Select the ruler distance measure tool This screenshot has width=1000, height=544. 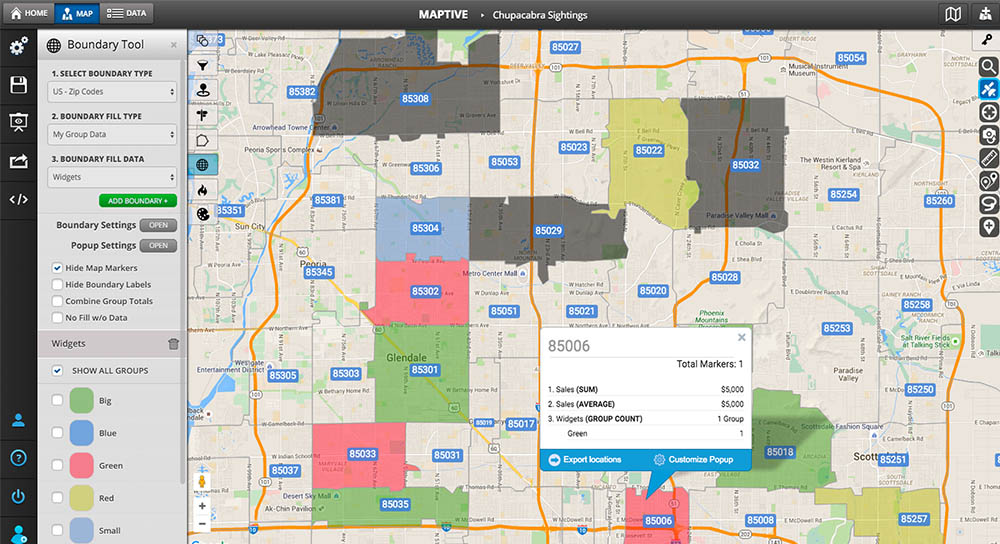point(989,158)
